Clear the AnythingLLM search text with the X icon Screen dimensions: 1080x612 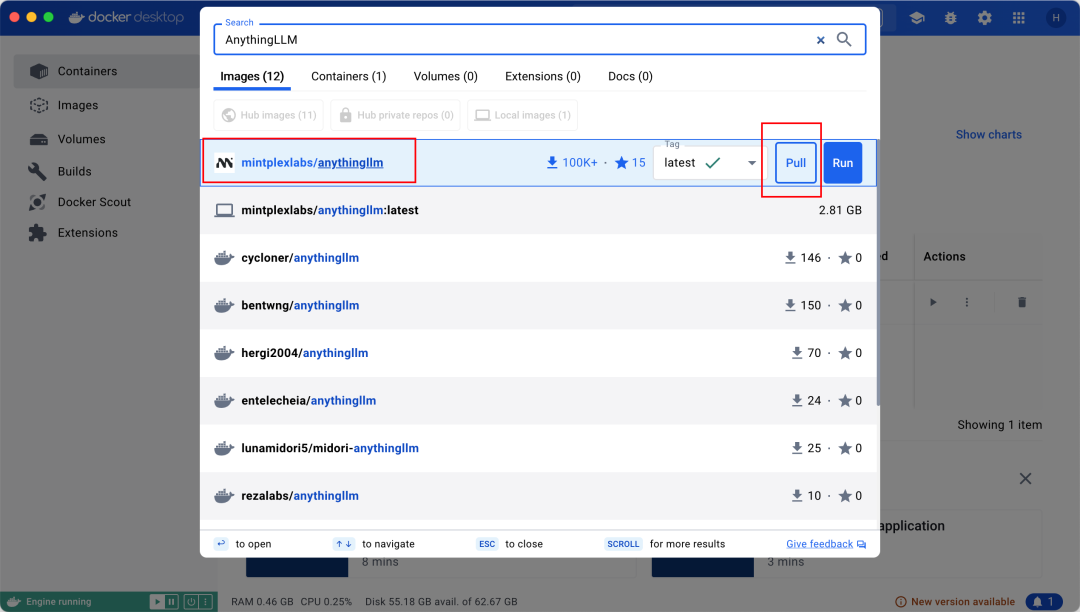point(820,40)
